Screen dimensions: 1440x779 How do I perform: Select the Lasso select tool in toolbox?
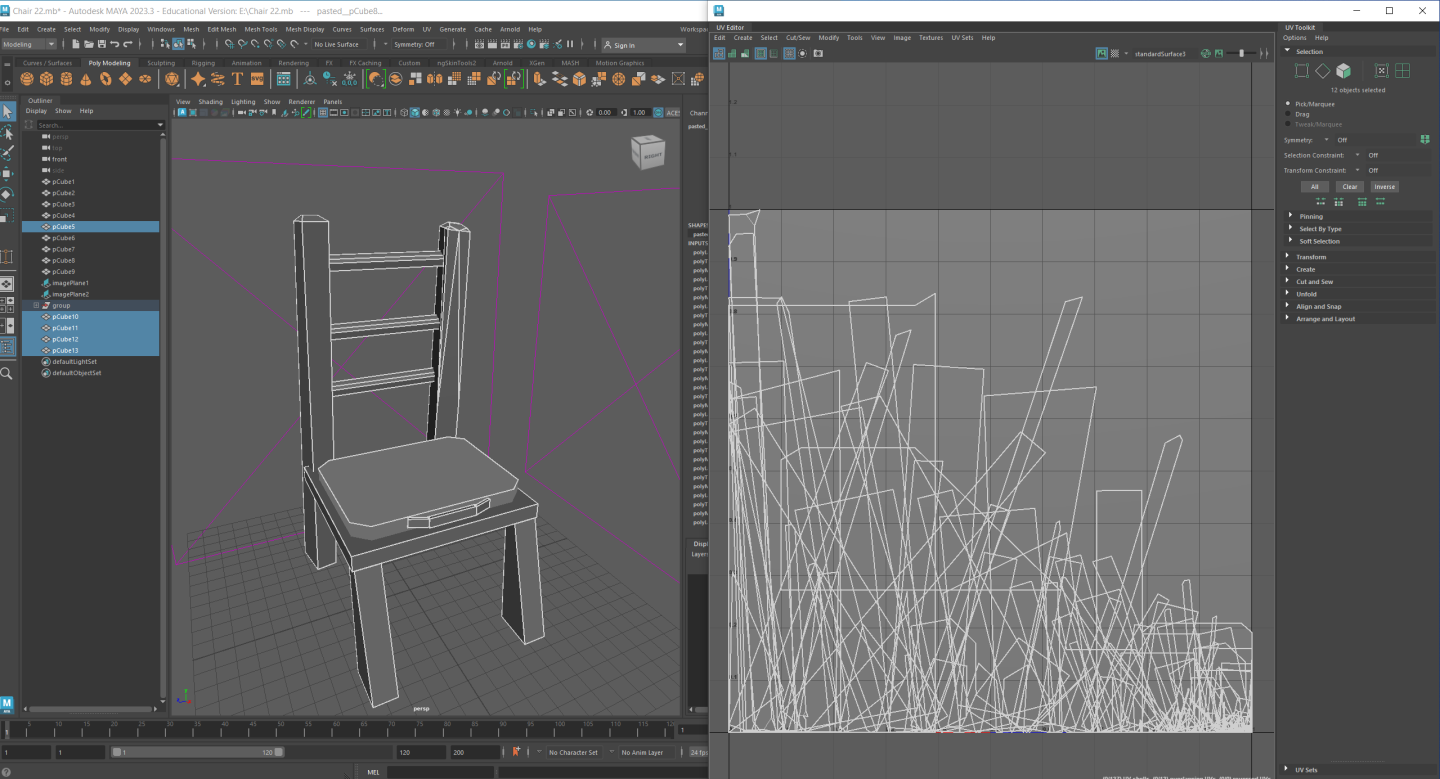tap(7, 132)
